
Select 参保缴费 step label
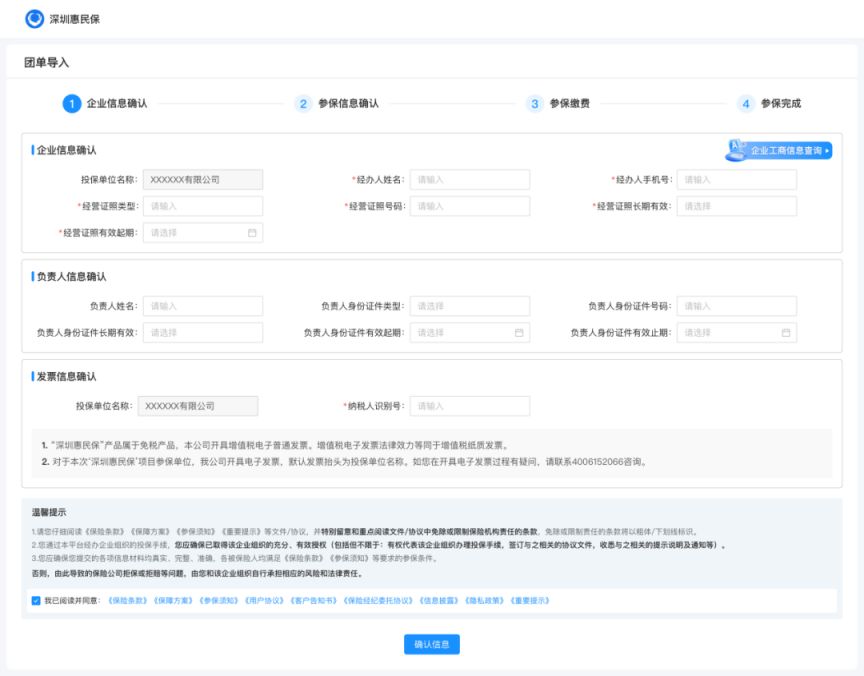tap(570, 104)
